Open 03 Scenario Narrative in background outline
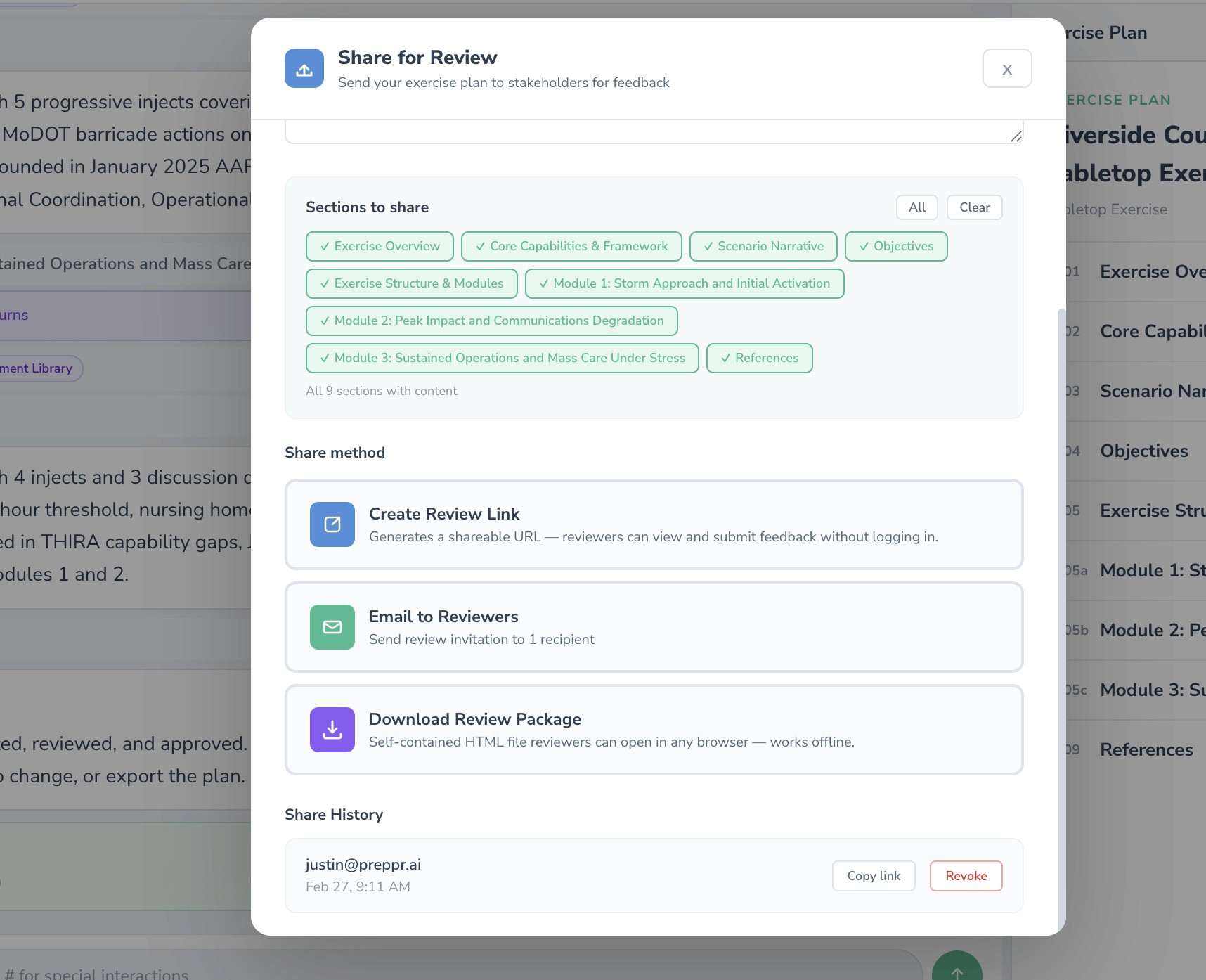This screenshot has width=1206, height=980. (x=1136, y=391)
